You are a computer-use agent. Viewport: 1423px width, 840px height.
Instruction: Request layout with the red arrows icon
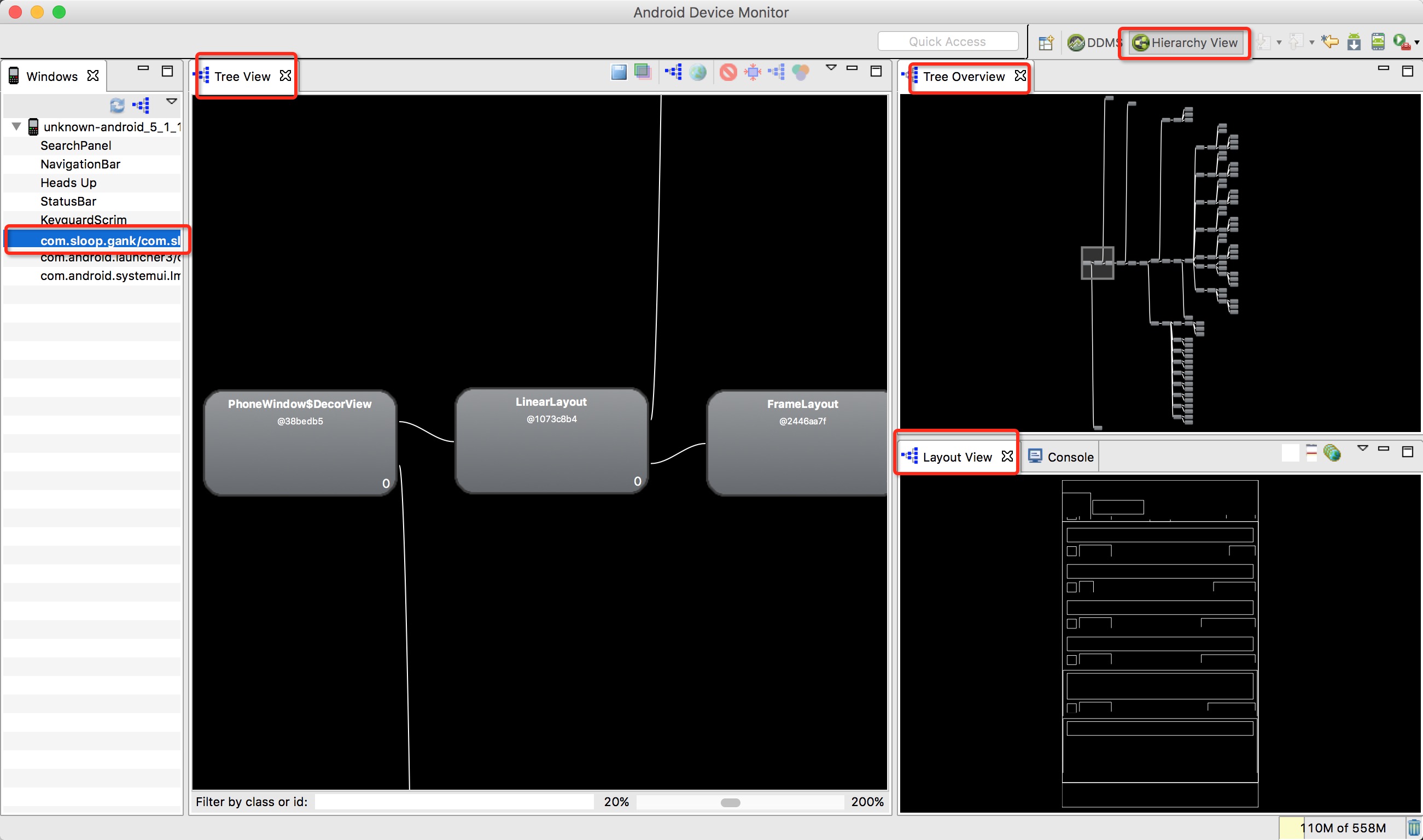point(753,72)
